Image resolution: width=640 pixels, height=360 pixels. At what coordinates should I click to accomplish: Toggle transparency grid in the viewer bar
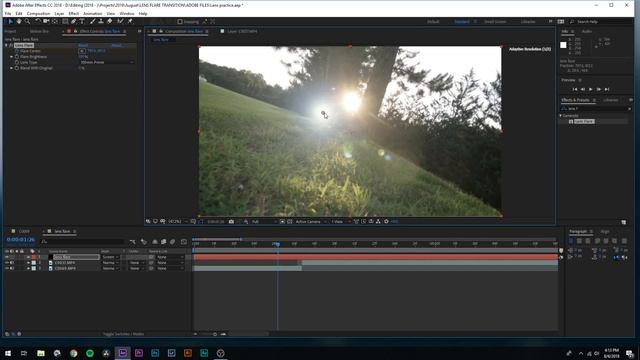[289, 222]
